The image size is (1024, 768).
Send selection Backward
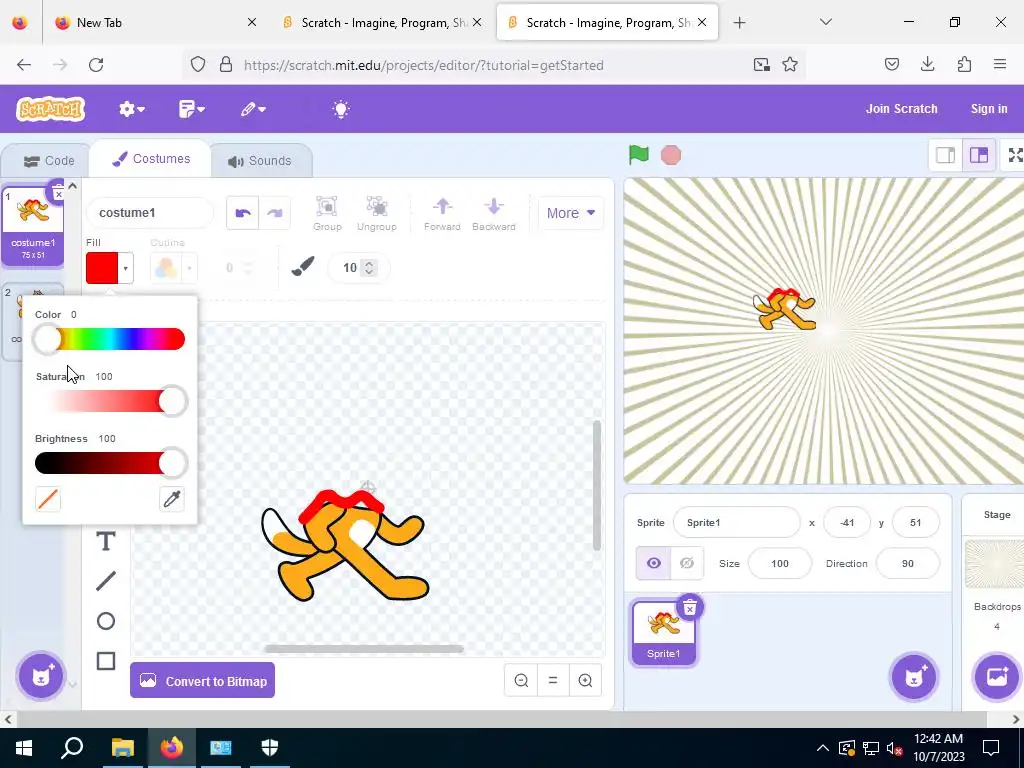pos(494,214)
